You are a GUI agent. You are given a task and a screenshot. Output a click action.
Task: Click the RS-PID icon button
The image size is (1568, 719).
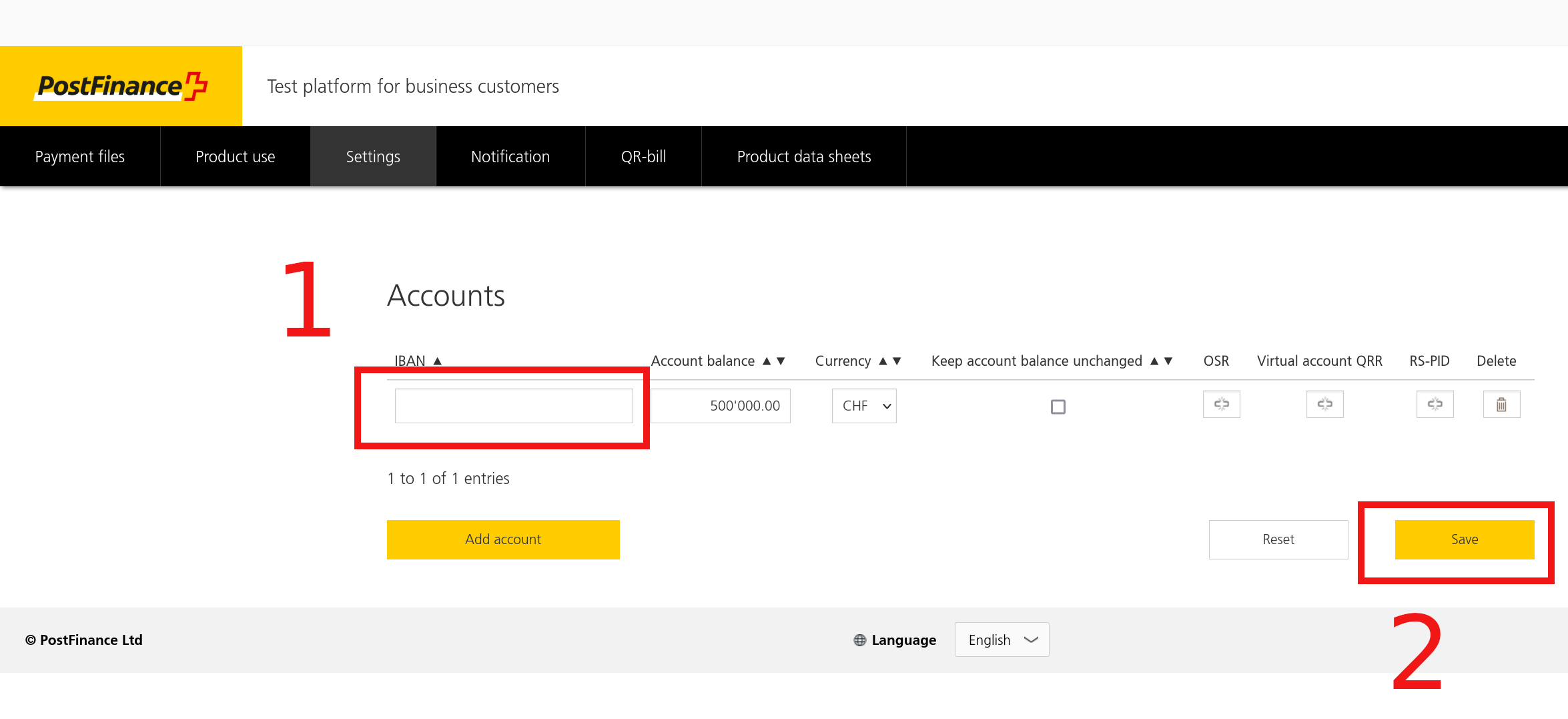point(1435,405)
